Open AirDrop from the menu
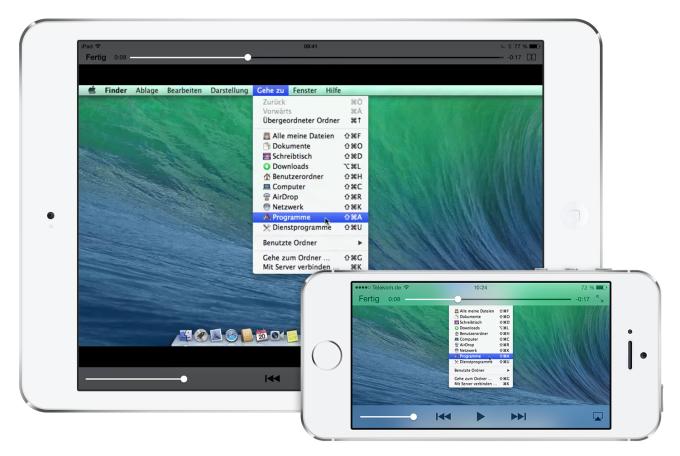Screen dimensions: 680x456 311,197
